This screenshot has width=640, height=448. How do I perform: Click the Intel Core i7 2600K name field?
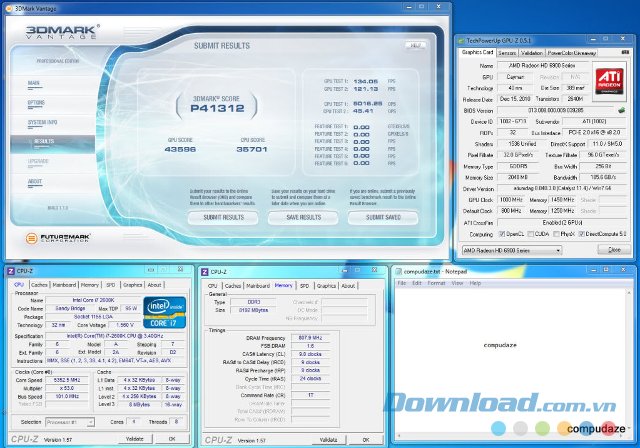[93, 300]
